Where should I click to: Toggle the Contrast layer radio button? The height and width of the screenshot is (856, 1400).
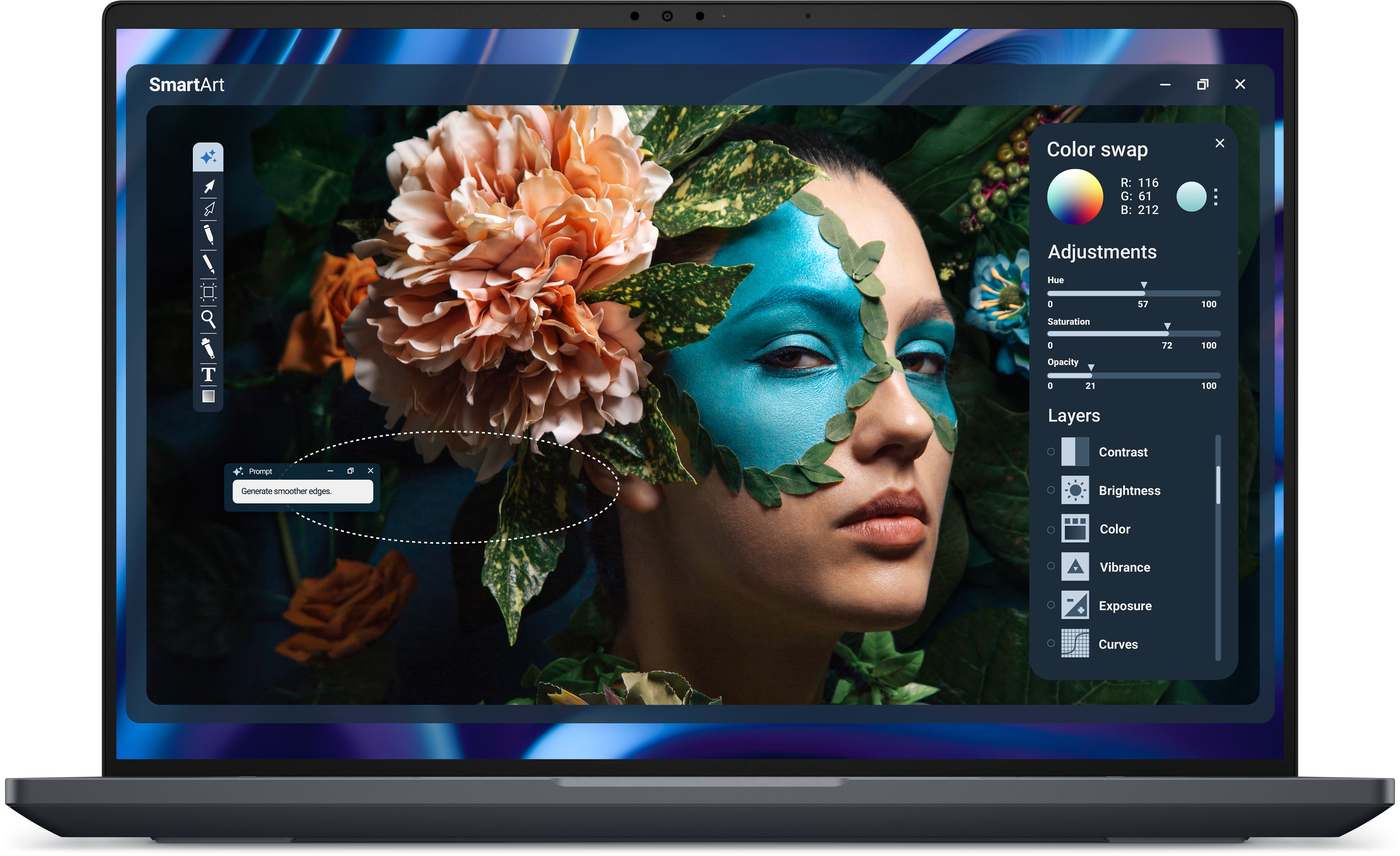1051,451
